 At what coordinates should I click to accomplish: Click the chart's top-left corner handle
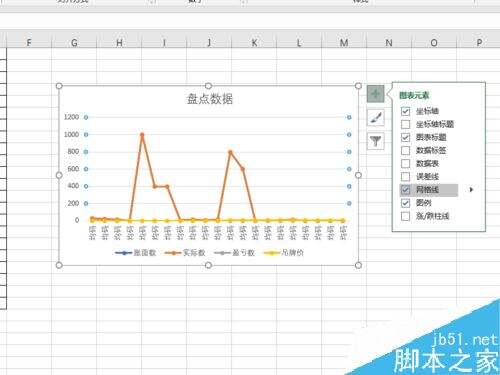pos(59,86)
